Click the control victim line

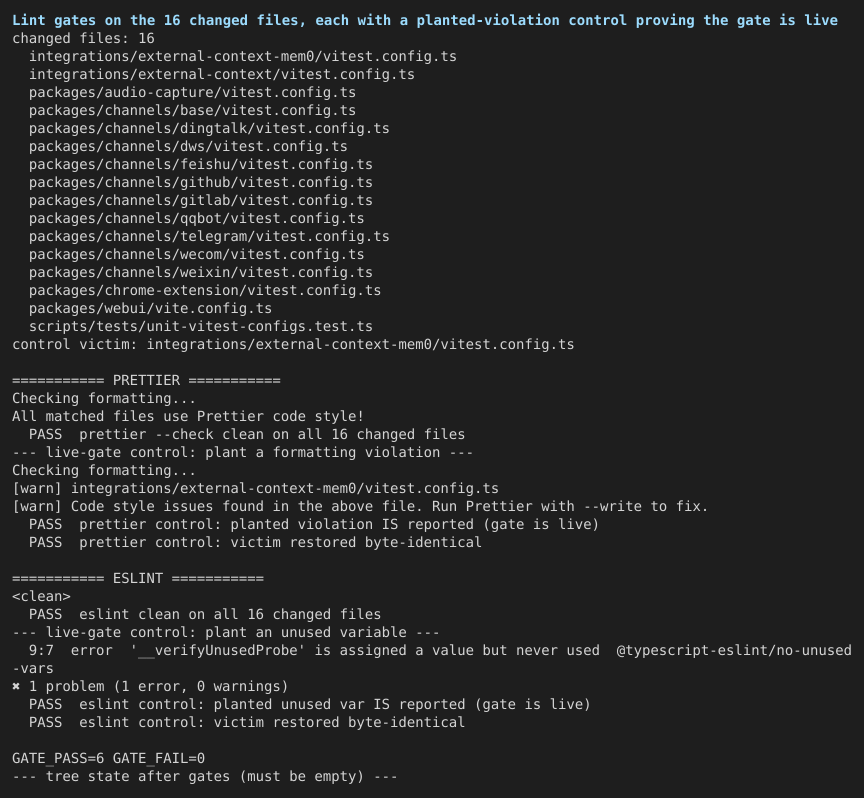pyautogui.click(x=293, y=344)
